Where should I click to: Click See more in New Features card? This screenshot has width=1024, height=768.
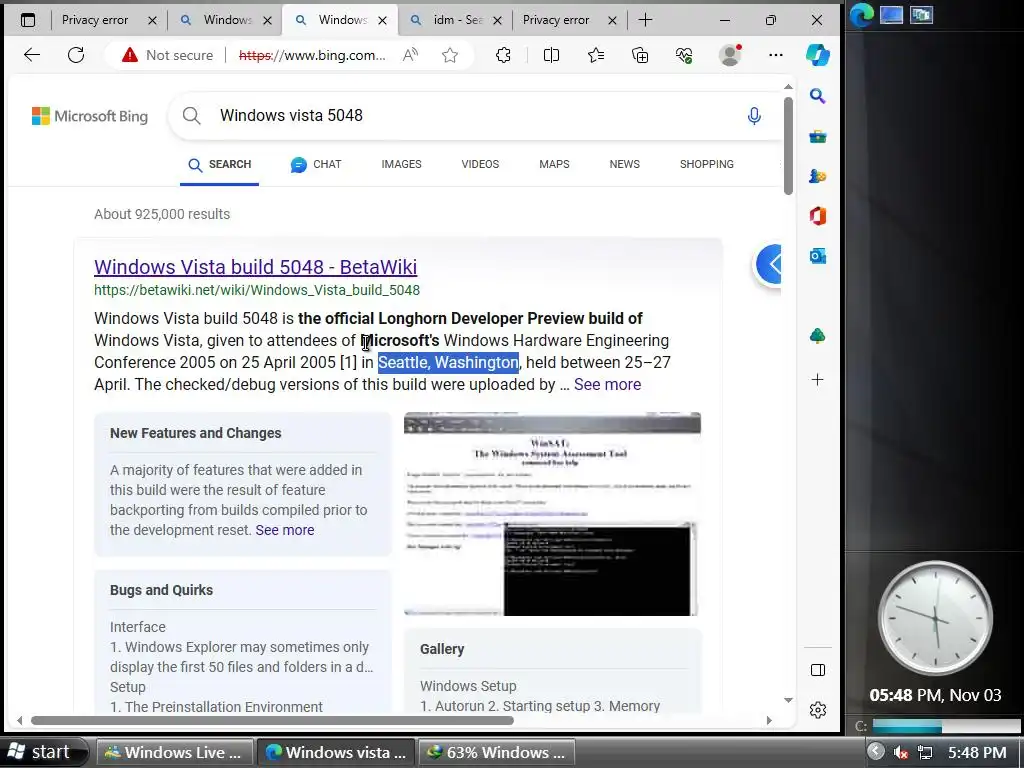pos(285,530)
